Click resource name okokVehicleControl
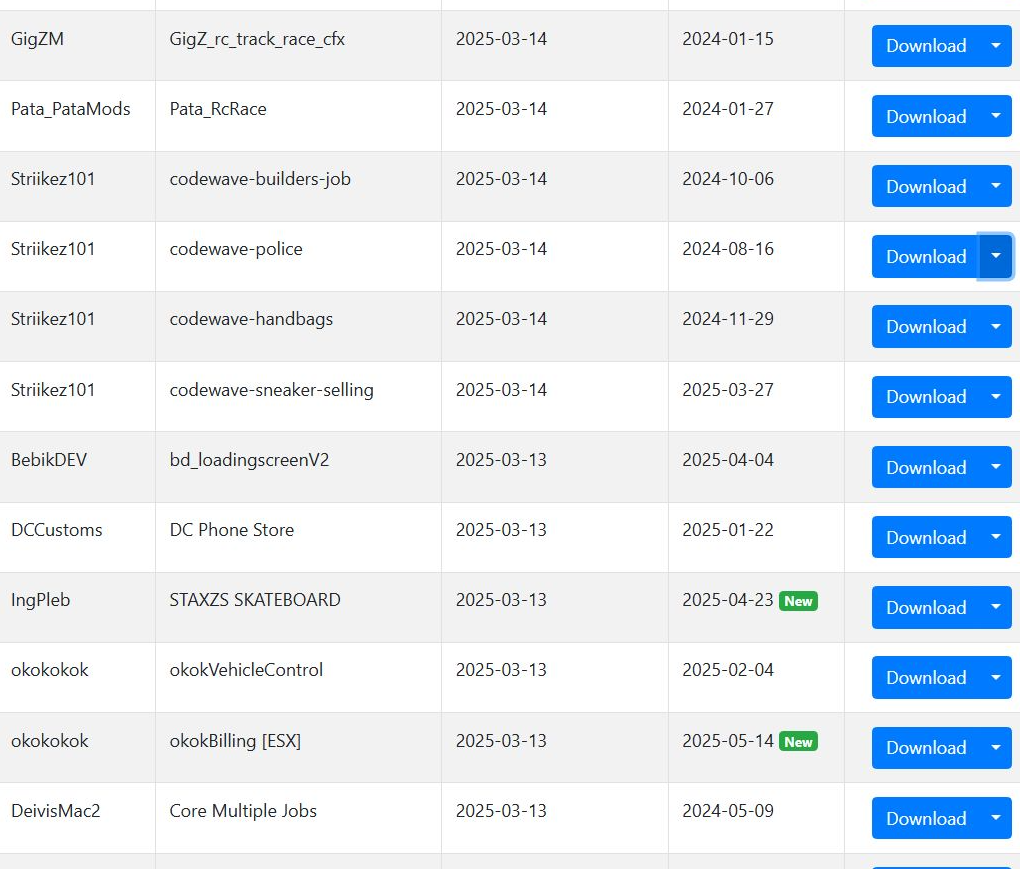Image resolution: width=1020 pixels, height=869 pixels. point(246,670)
